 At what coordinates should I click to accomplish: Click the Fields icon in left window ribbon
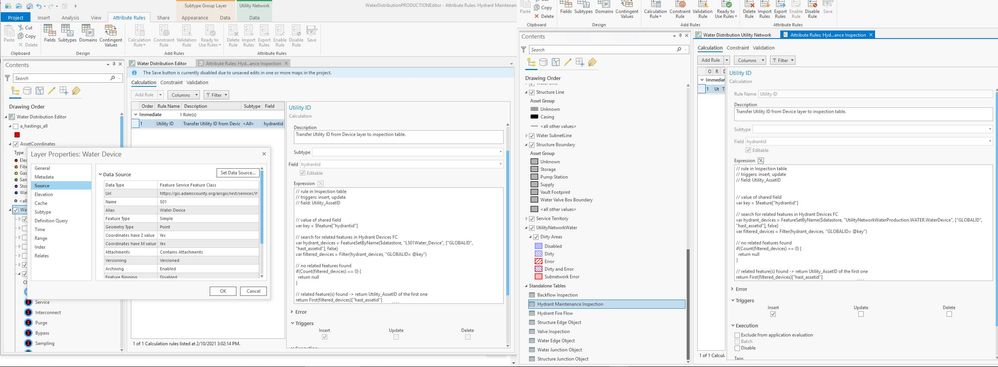click(50, 34)
